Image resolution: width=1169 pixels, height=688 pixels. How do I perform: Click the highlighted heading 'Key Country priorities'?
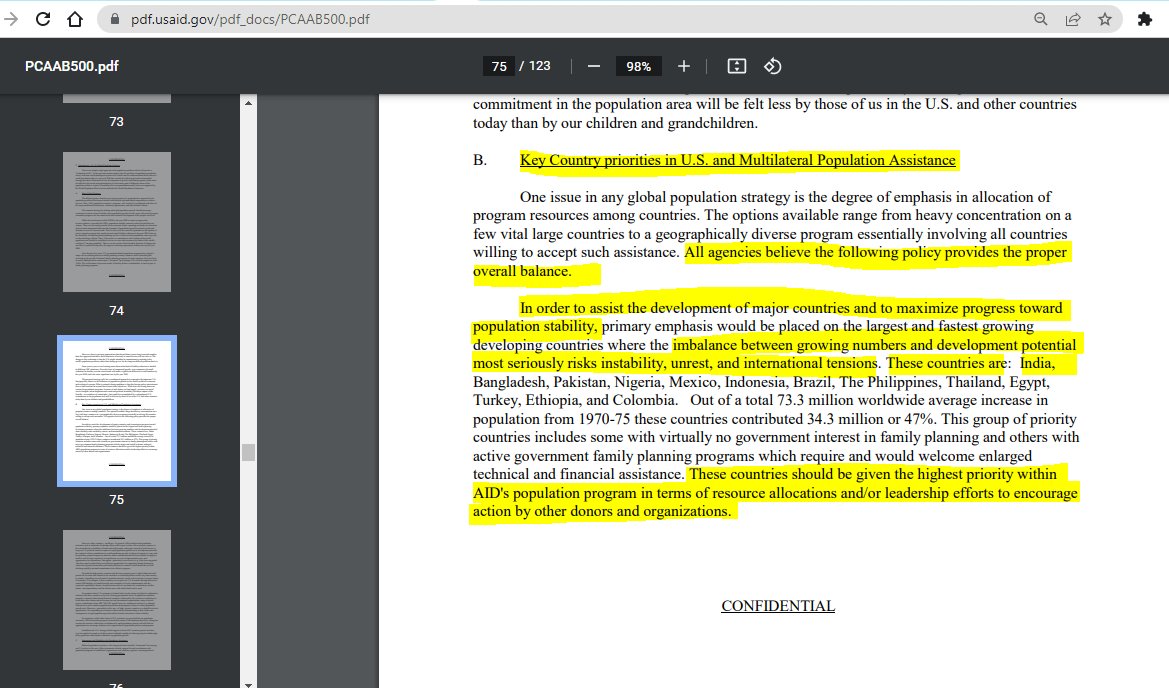pos(737,160)
